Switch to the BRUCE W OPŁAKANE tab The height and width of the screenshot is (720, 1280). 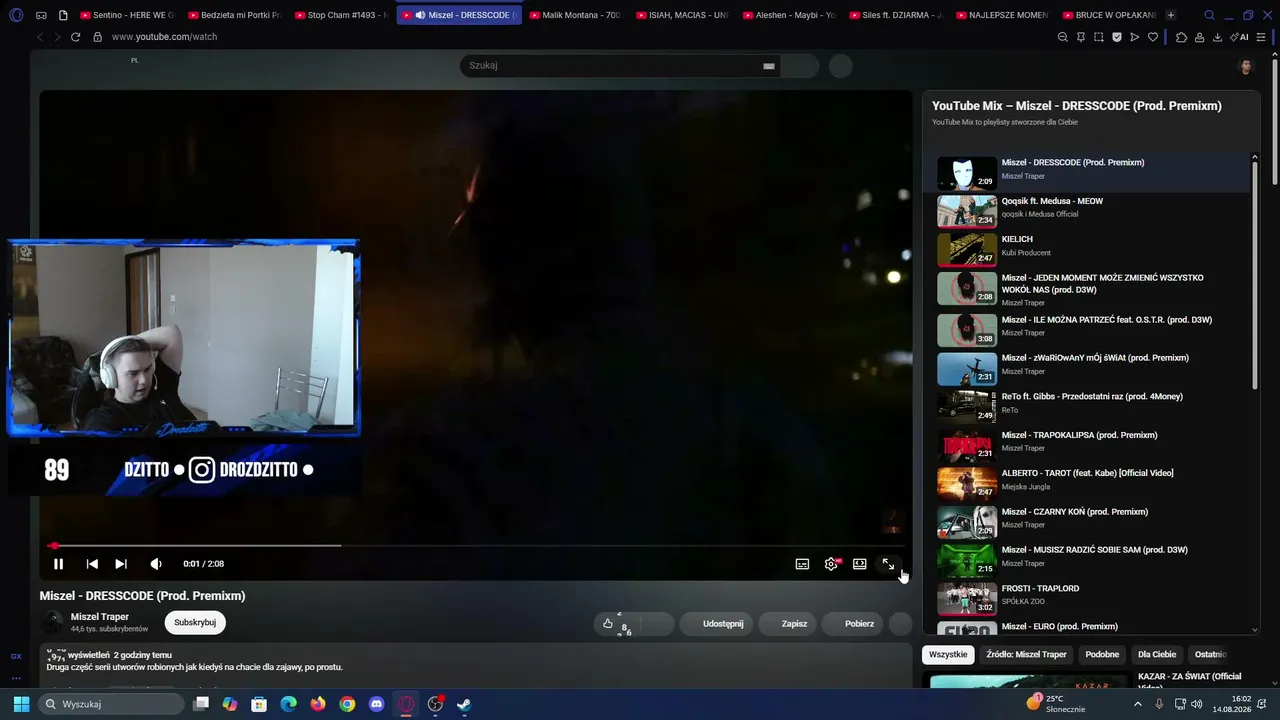coord(1109,15)
